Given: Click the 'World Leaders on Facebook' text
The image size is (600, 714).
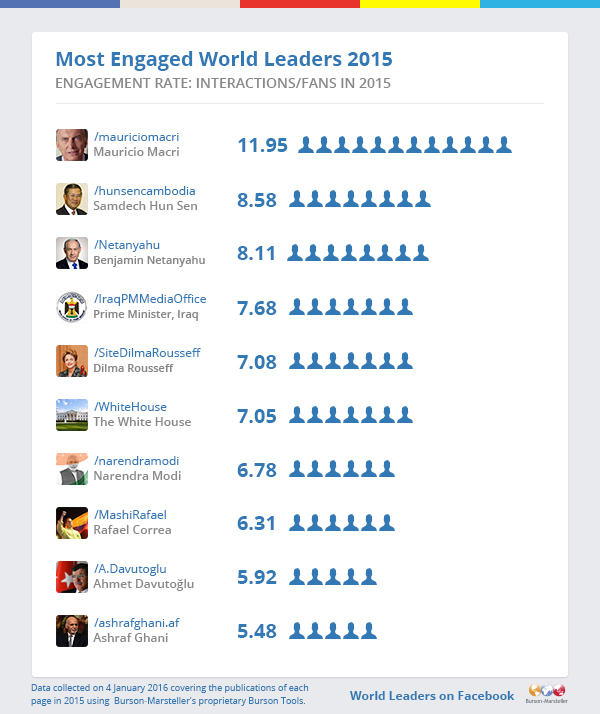Looking at the screenshot, I should point(431,696).
